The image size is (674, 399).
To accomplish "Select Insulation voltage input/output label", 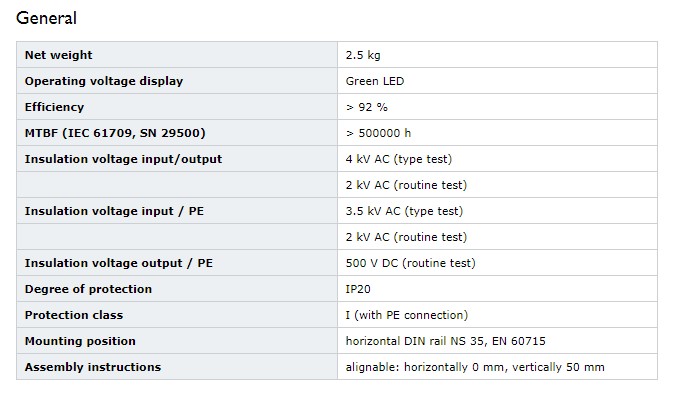I will [x=123, y=159].
